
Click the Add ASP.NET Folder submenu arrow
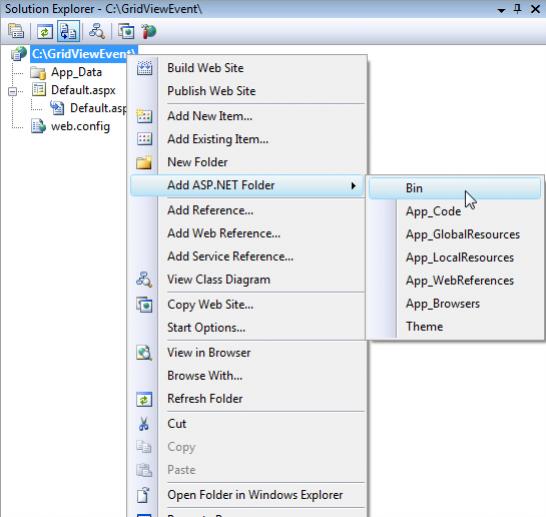353,186
